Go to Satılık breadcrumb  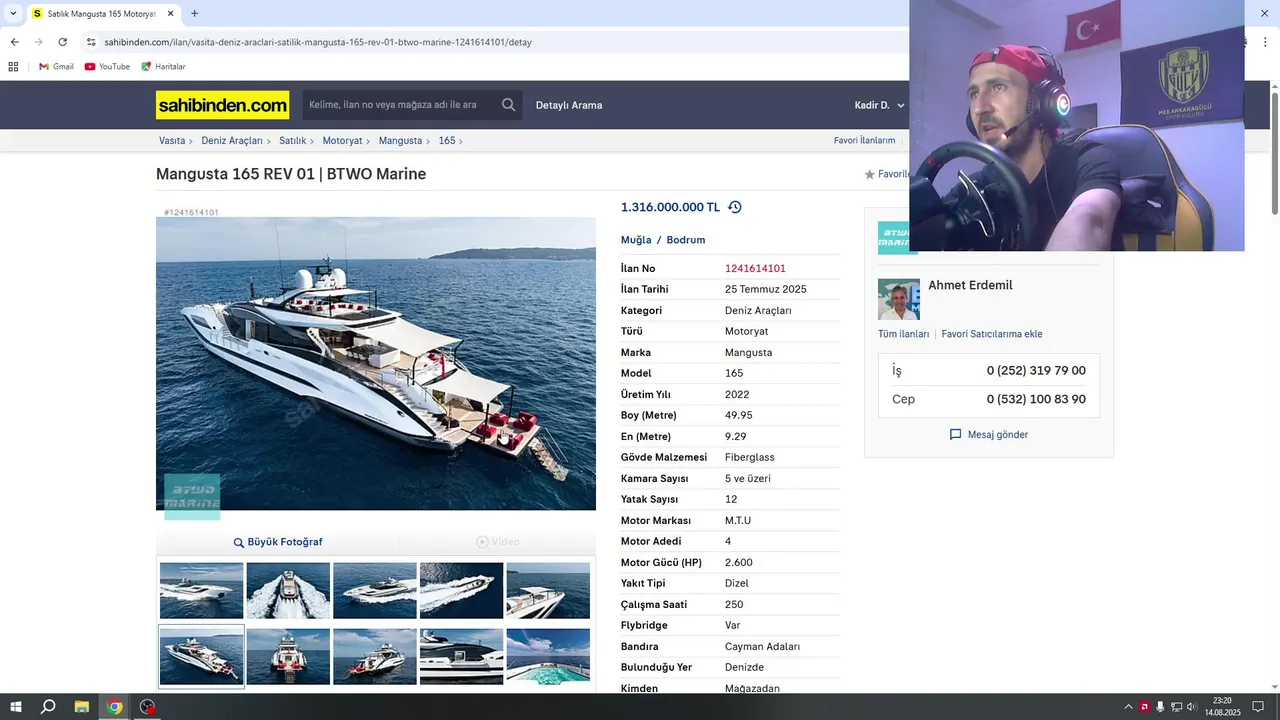pyautogui.click(x=292, y=141)
